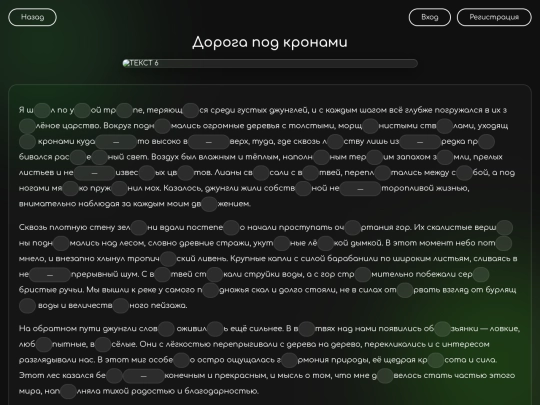Pick the missing letter in 'ств_лами'
The width and height of the screenshot is (540, 405).
click(x=444, y=126)
